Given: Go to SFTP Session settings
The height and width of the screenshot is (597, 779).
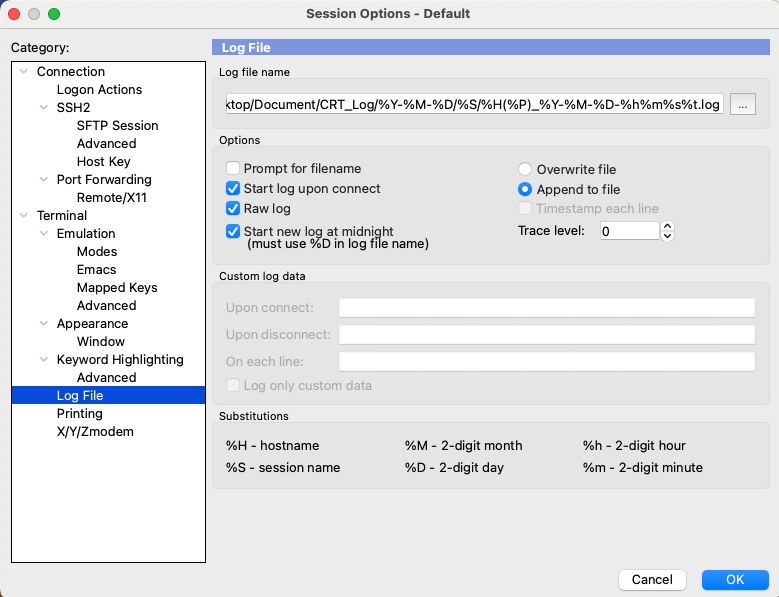Looking at the screenshot, I should [117, 126].
